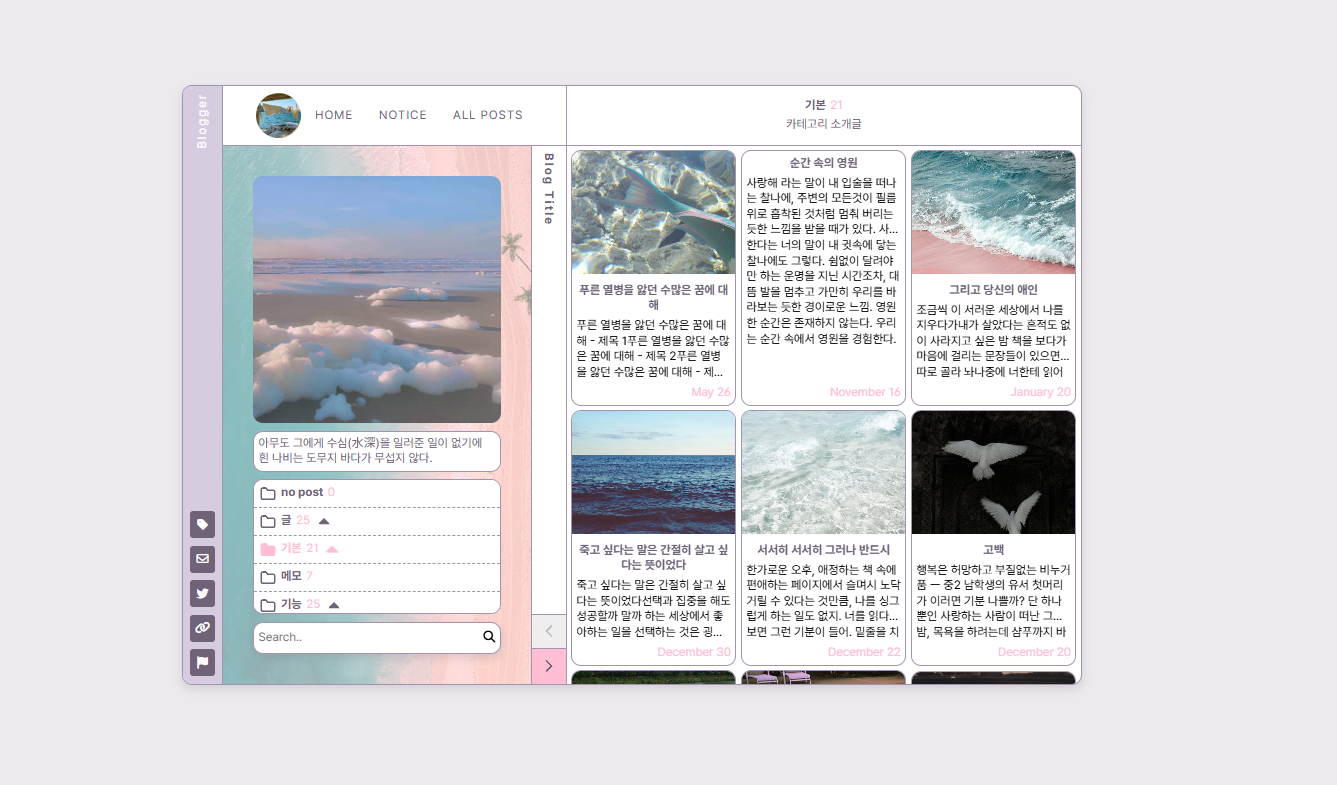Click the folder icon beside 글
Viewport: 1337px width, 785px height.
pyautogui.click(x=268, y=521)
